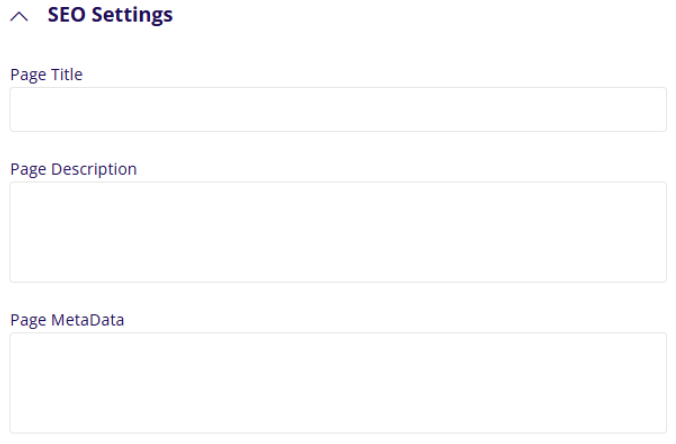Click the Page Description label
The height and width of the screenshot is (444, 676).
click(73, 169)
